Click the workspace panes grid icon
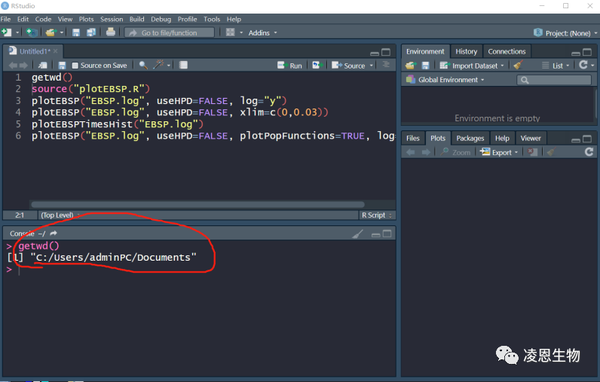600x382 pixels. [230, 33]
